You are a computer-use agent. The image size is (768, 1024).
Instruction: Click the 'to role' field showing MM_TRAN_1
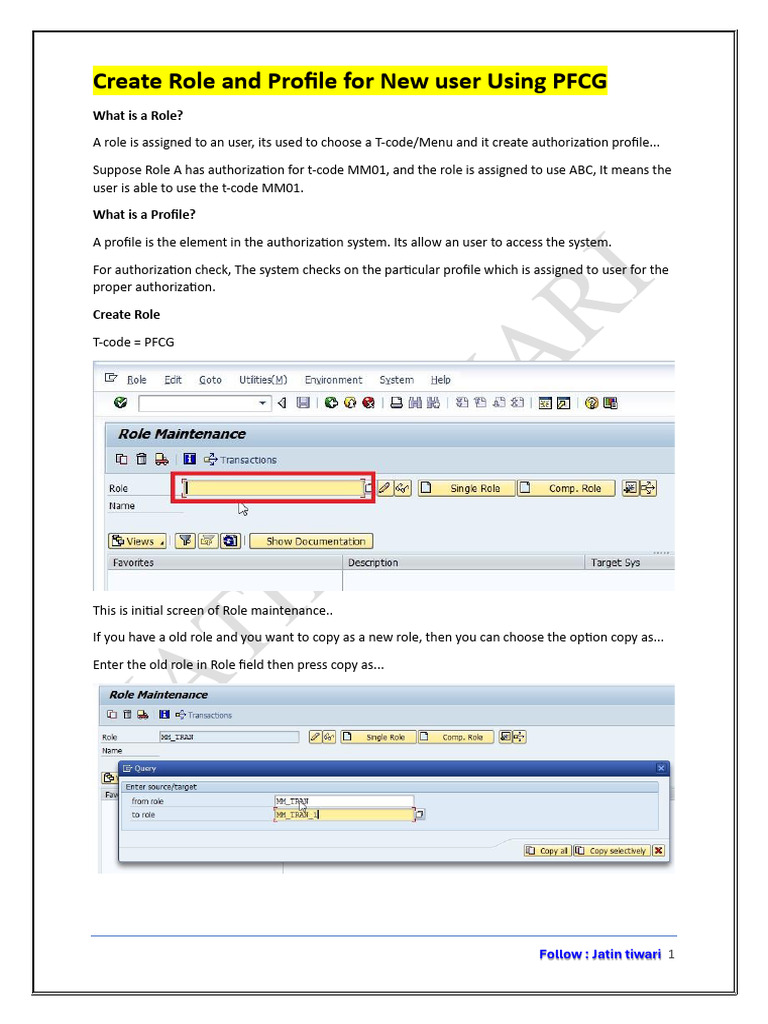point(344,814)
